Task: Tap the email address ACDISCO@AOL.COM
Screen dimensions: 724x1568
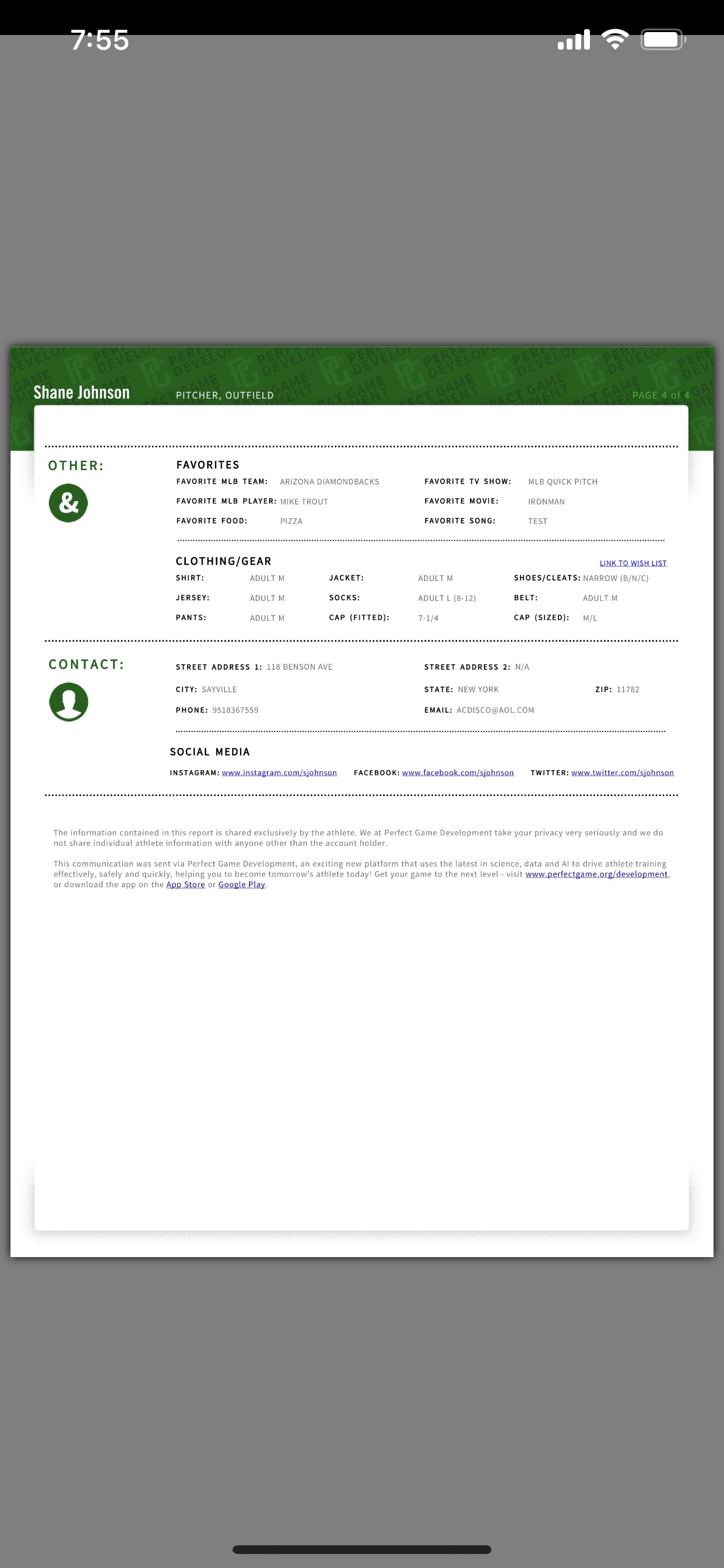Action: pyautogui.click(x=495, y=710)
